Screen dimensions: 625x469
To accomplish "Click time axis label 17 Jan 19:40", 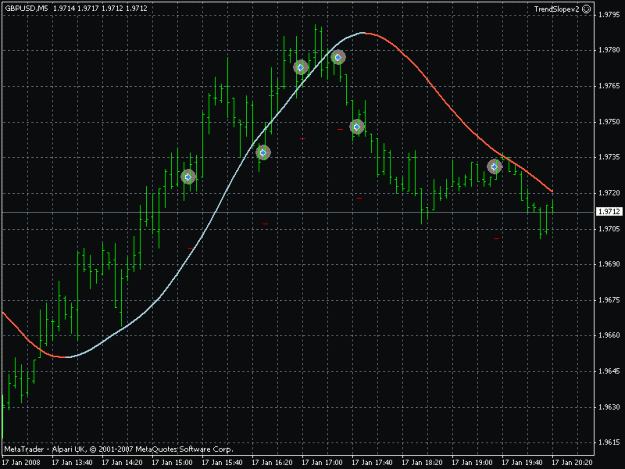I will [x=522, y=463].
